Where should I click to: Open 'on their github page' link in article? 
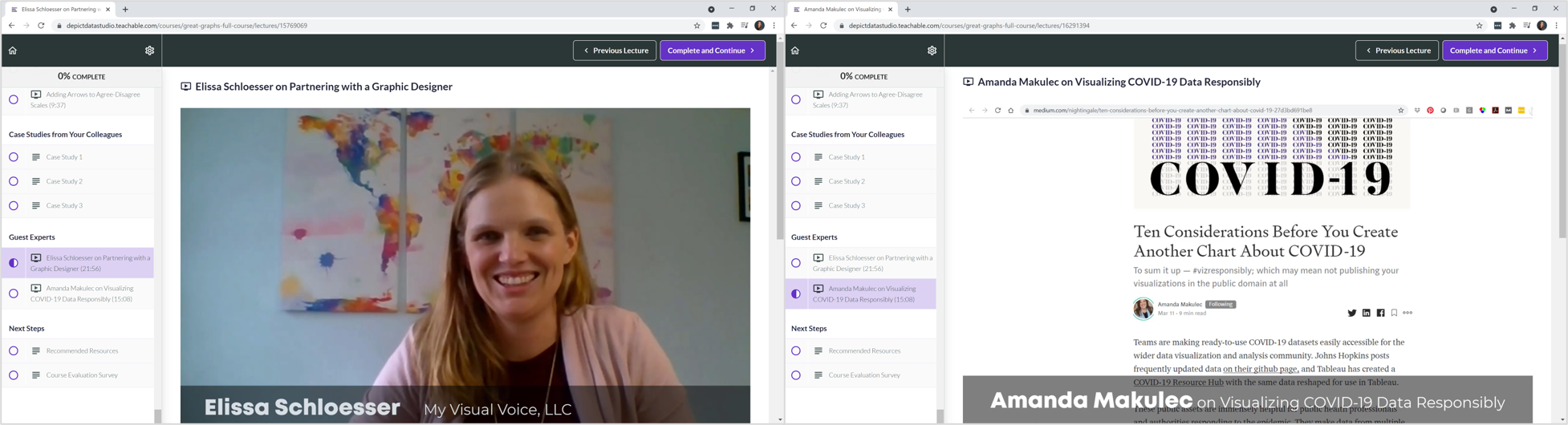[x=1260, y=369]
